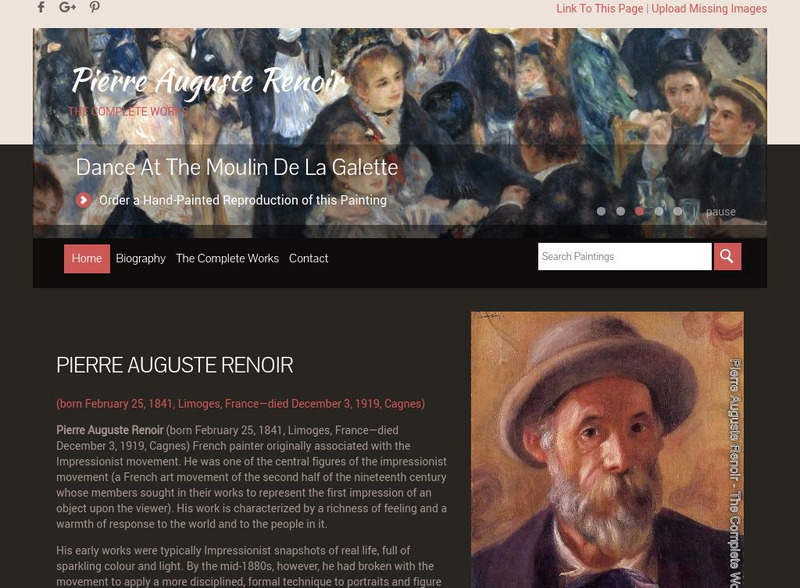
Task: Pause the banner slideshow
Action: coord(720,212)
